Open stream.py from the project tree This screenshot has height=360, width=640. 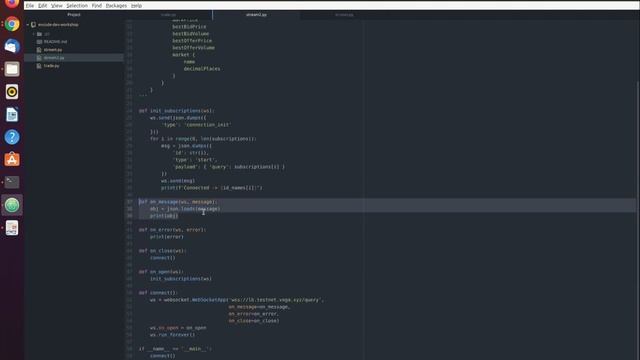[x=53, y=50]
